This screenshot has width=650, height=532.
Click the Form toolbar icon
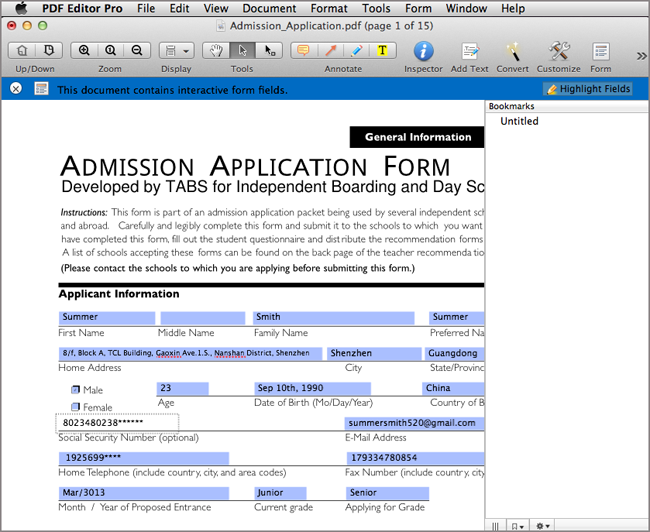point(600,50)
